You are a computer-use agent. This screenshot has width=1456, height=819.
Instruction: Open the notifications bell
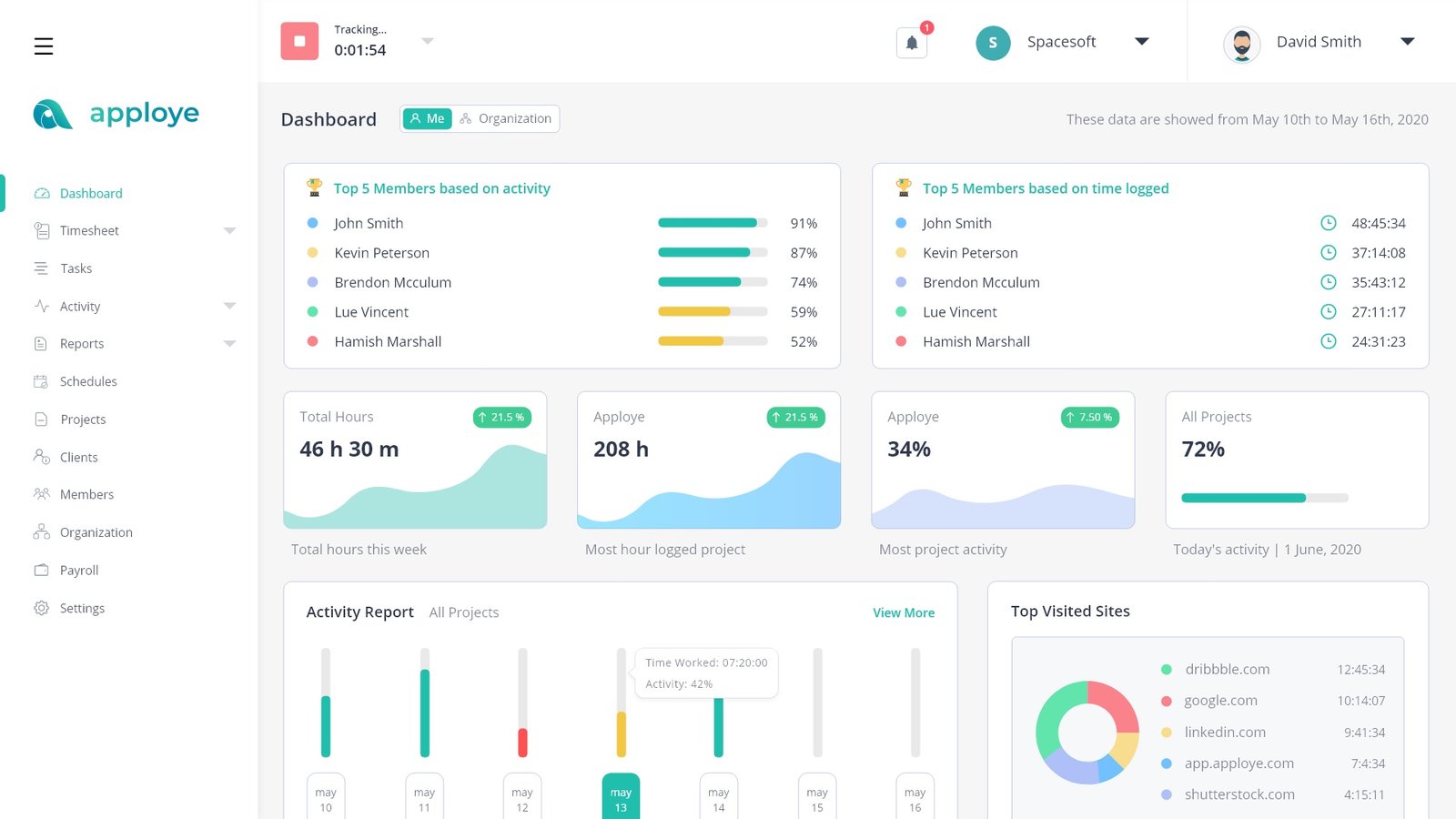click(x=912, y=43)
